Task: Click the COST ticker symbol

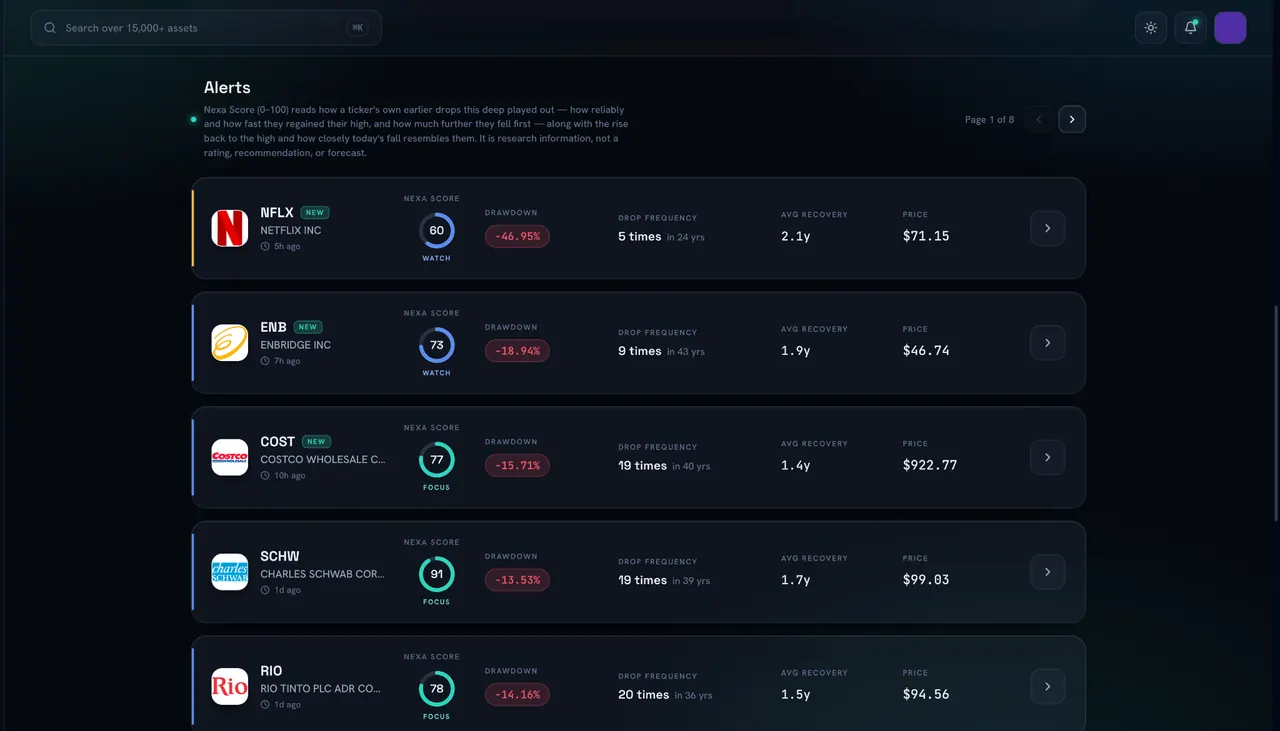Action: point(277,442)
